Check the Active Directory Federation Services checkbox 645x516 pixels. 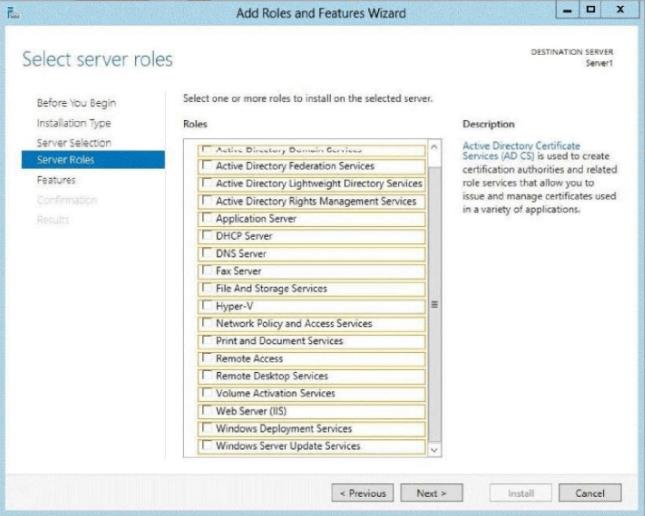pyautogui.click(x=208, y=165)
